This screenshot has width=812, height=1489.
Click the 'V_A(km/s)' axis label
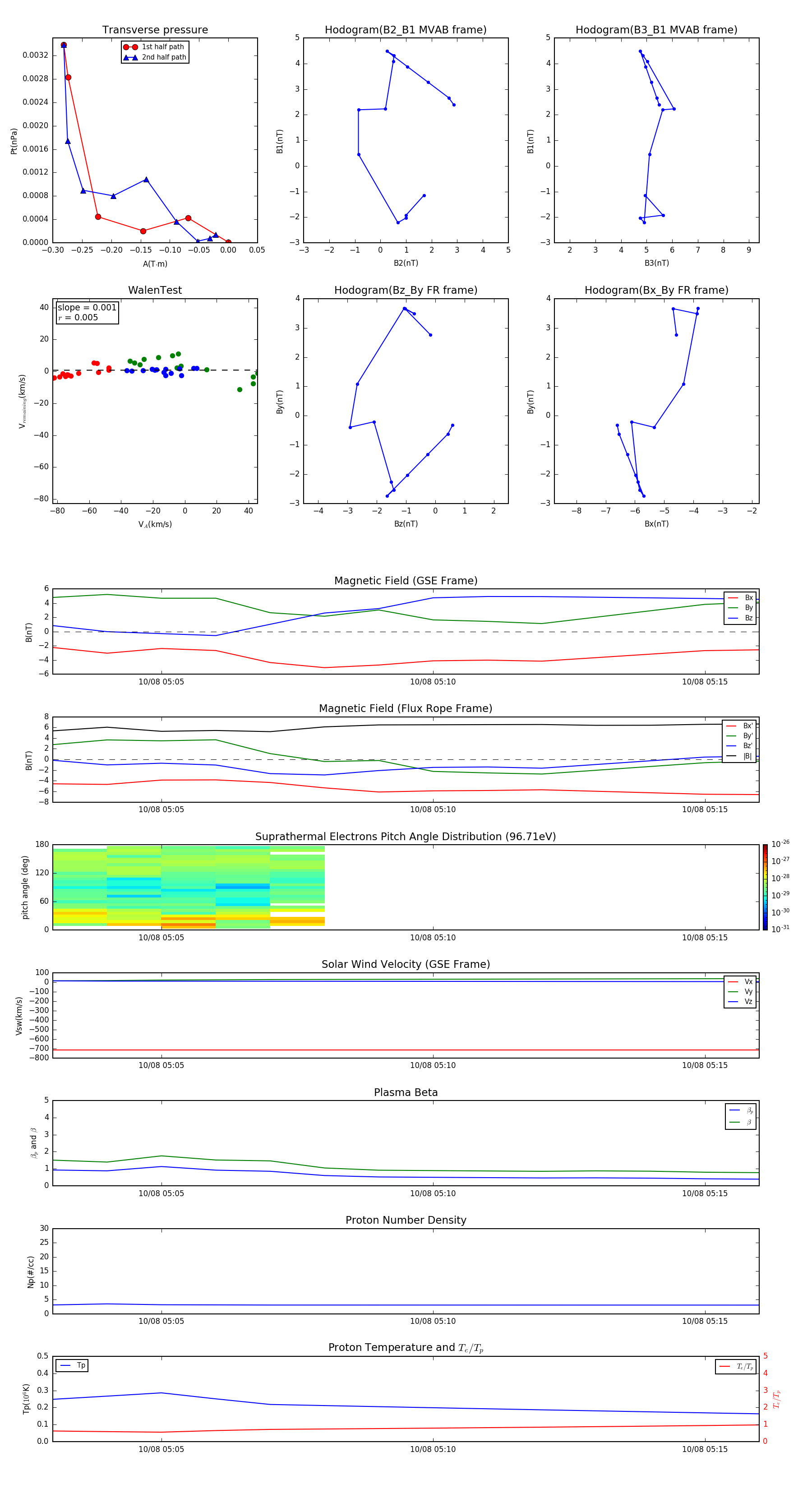tap(155, 525)
